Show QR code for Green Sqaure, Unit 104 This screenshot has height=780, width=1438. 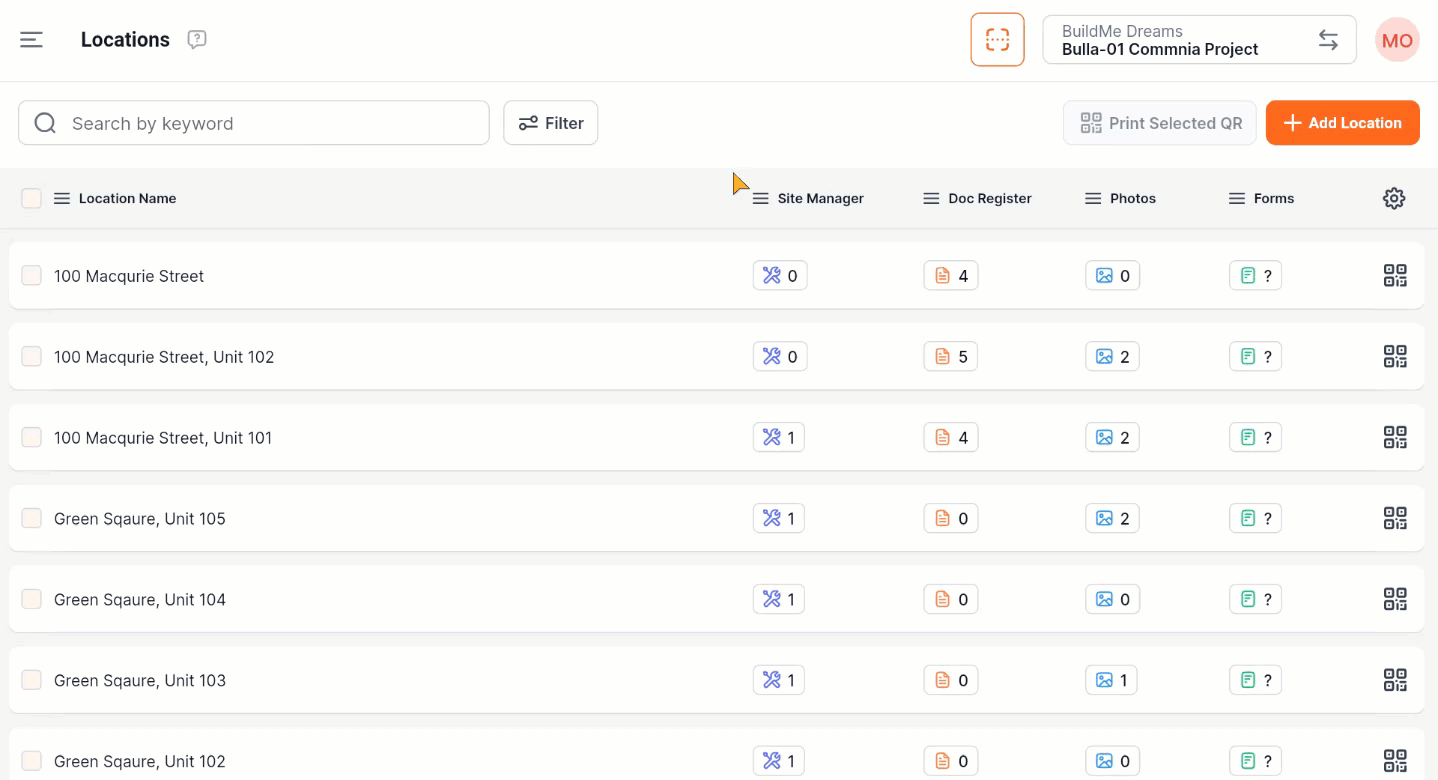[1395, 599]
